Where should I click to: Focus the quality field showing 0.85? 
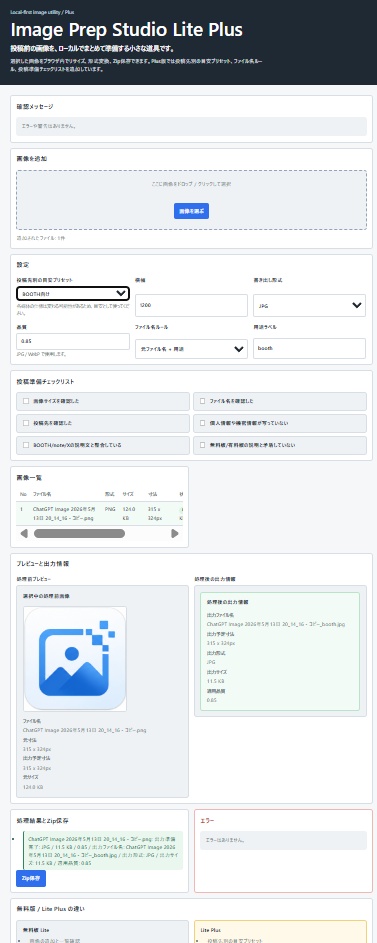click(73, 341)
